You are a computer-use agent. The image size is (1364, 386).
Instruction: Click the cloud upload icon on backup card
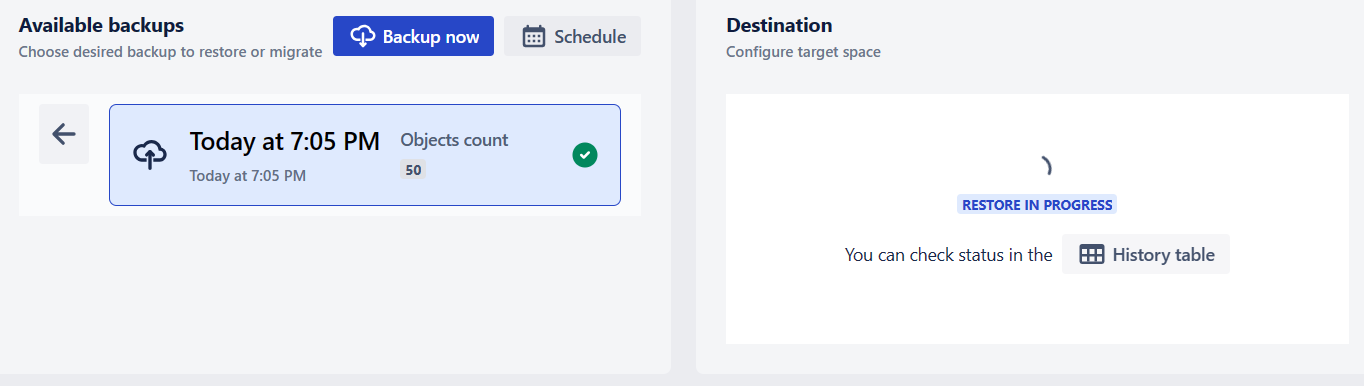click(x=150, y=155)
